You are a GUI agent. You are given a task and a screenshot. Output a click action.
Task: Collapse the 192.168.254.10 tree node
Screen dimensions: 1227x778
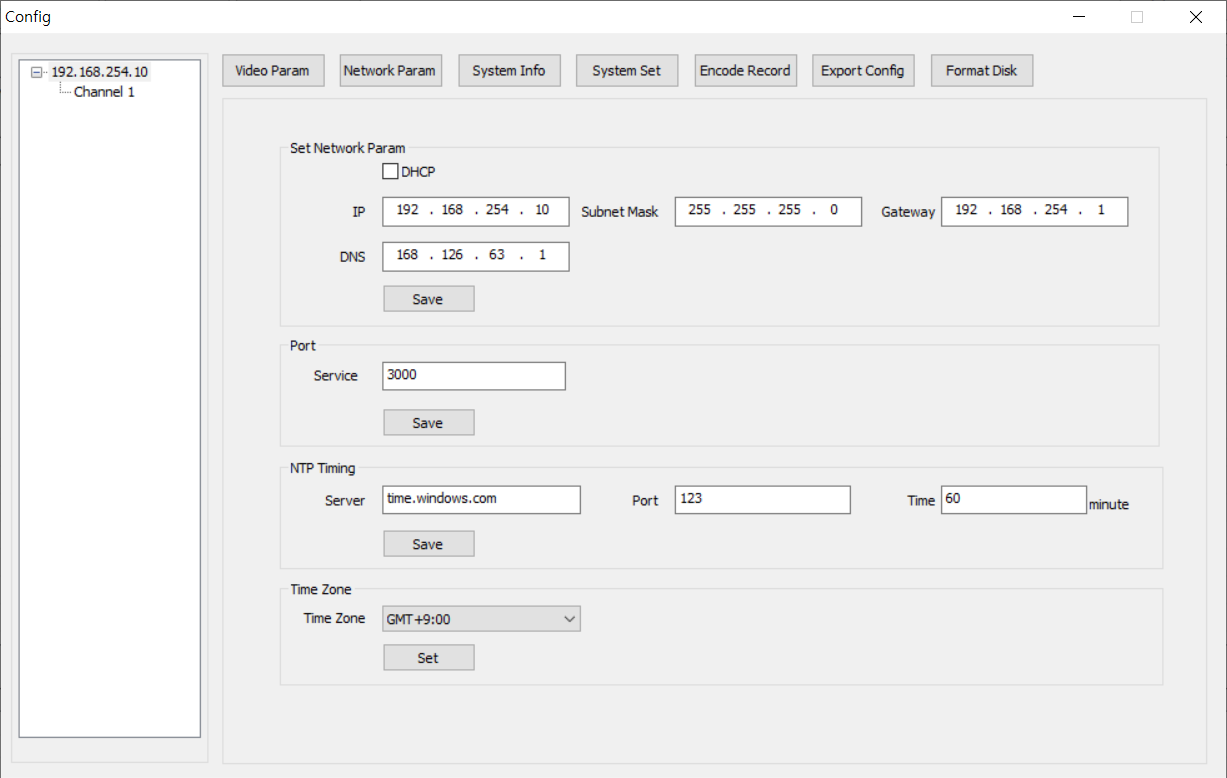pos(37,72)
